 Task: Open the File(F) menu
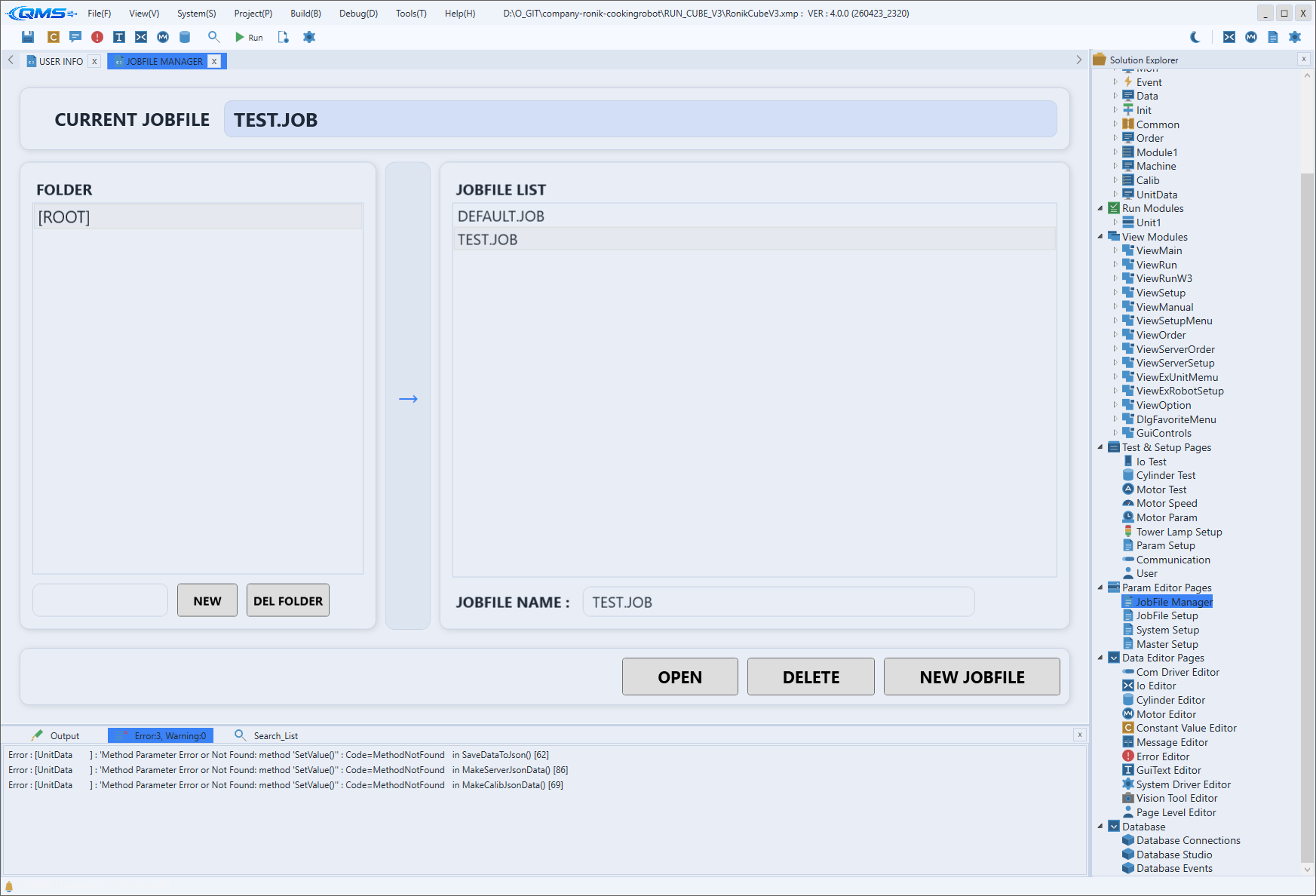(x=100, y=14)
